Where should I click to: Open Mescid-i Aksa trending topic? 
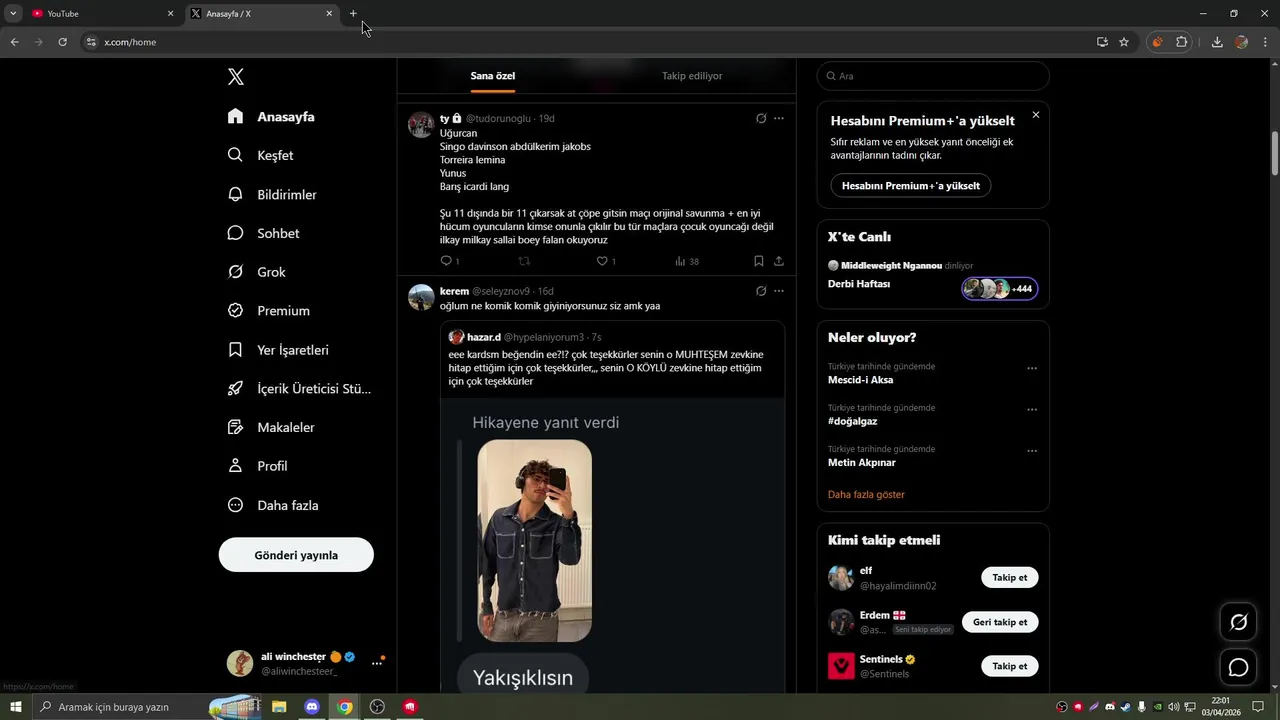click(x=861, y=380)
